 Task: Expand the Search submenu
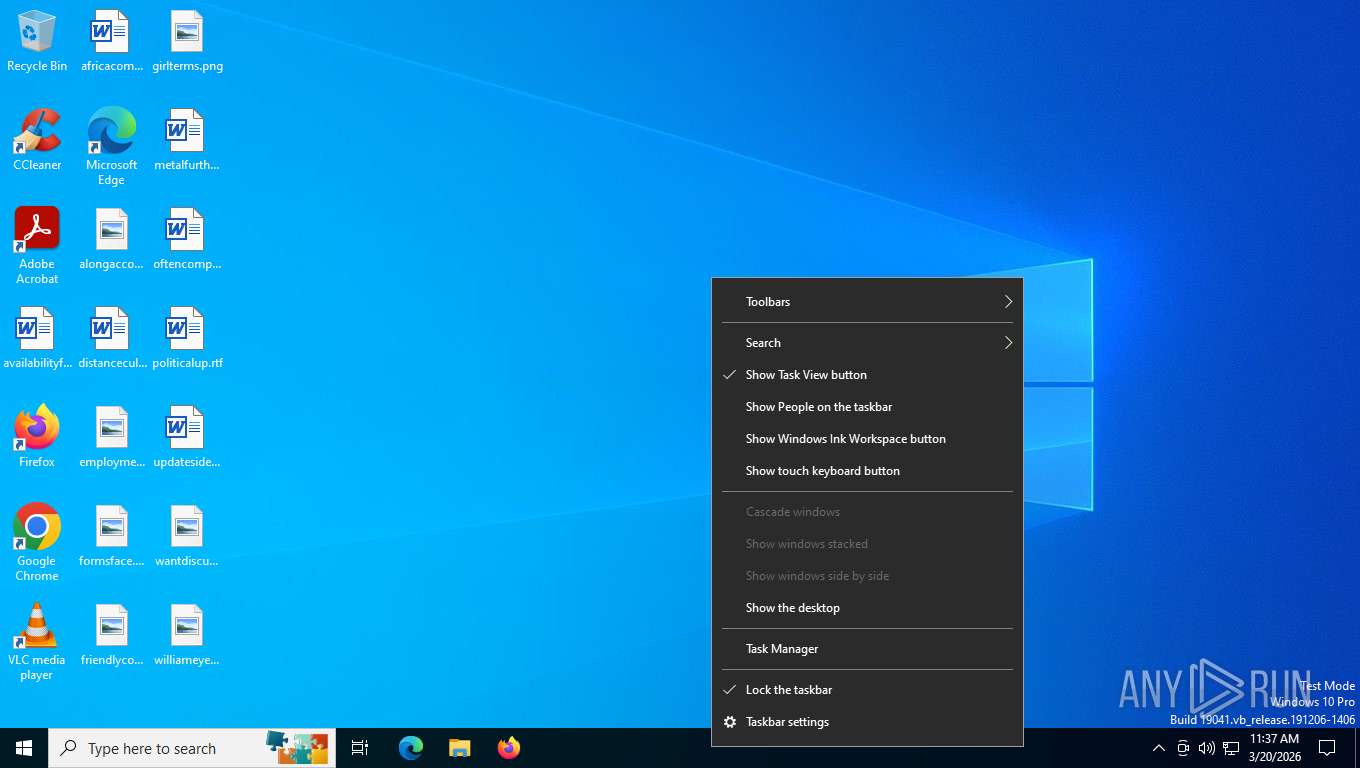click(x=867, y=343)
